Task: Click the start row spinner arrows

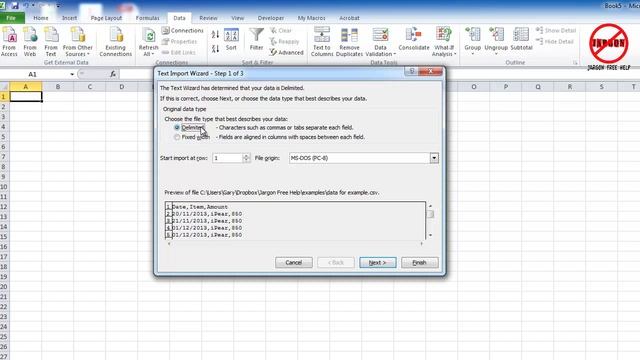Action: tap(246, 158)
